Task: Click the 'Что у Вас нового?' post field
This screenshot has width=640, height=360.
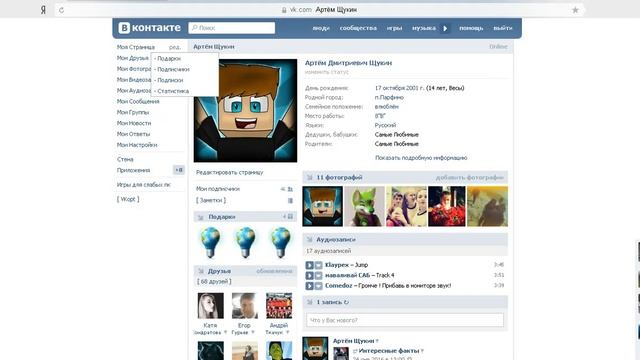Action: [x=405, y=320]
